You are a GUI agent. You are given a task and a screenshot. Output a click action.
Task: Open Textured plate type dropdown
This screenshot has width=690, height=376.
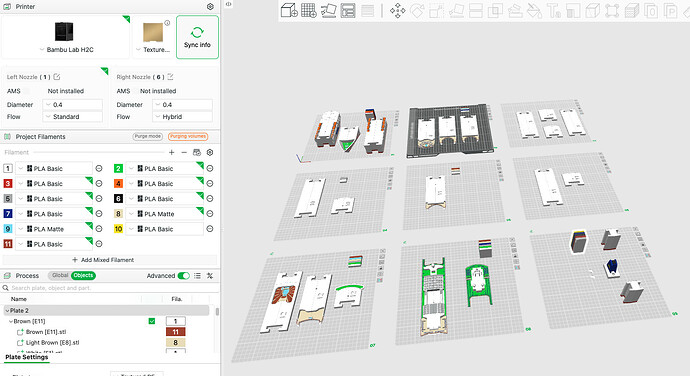(x=153, y=50)
